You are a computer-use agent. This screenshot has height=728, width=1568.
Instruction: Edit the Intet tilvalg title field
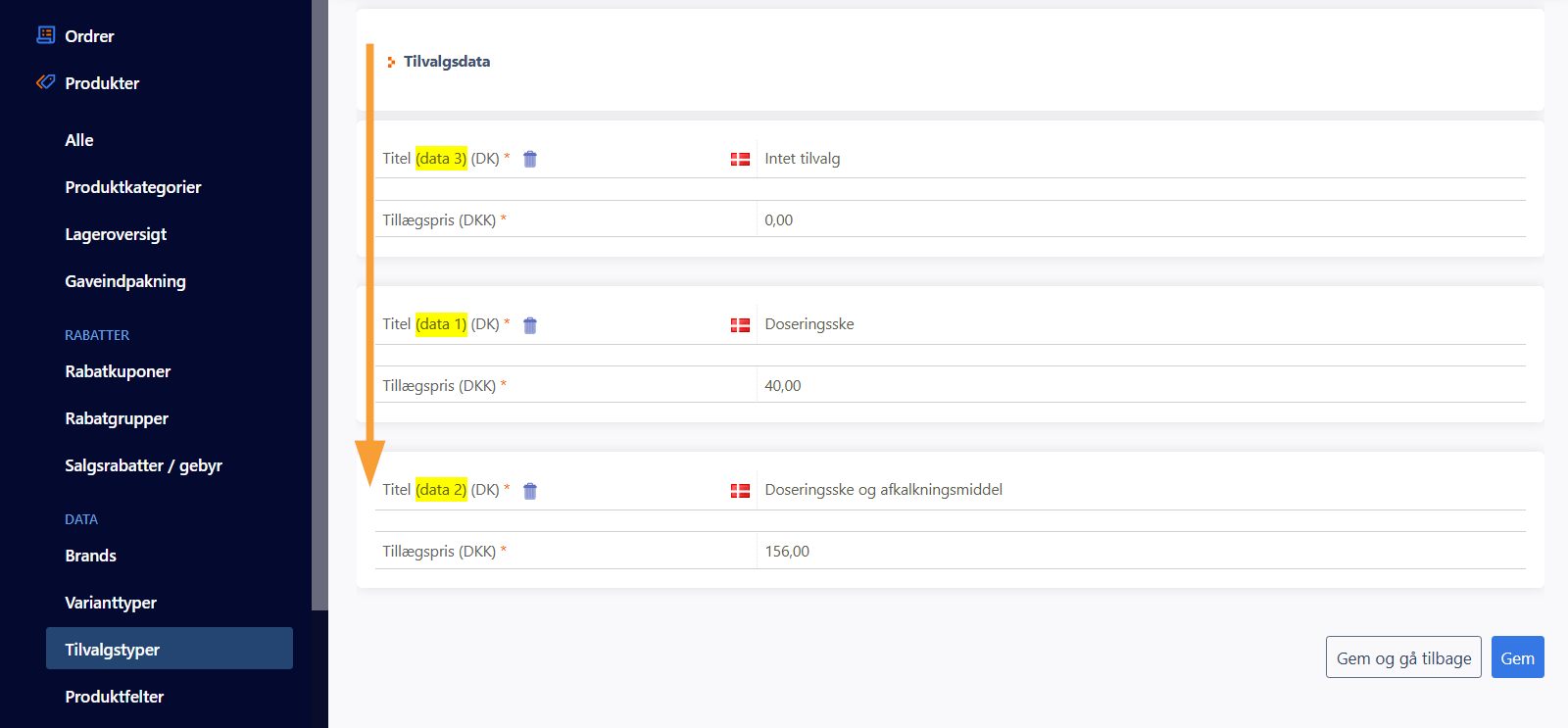click(1137, 159)
